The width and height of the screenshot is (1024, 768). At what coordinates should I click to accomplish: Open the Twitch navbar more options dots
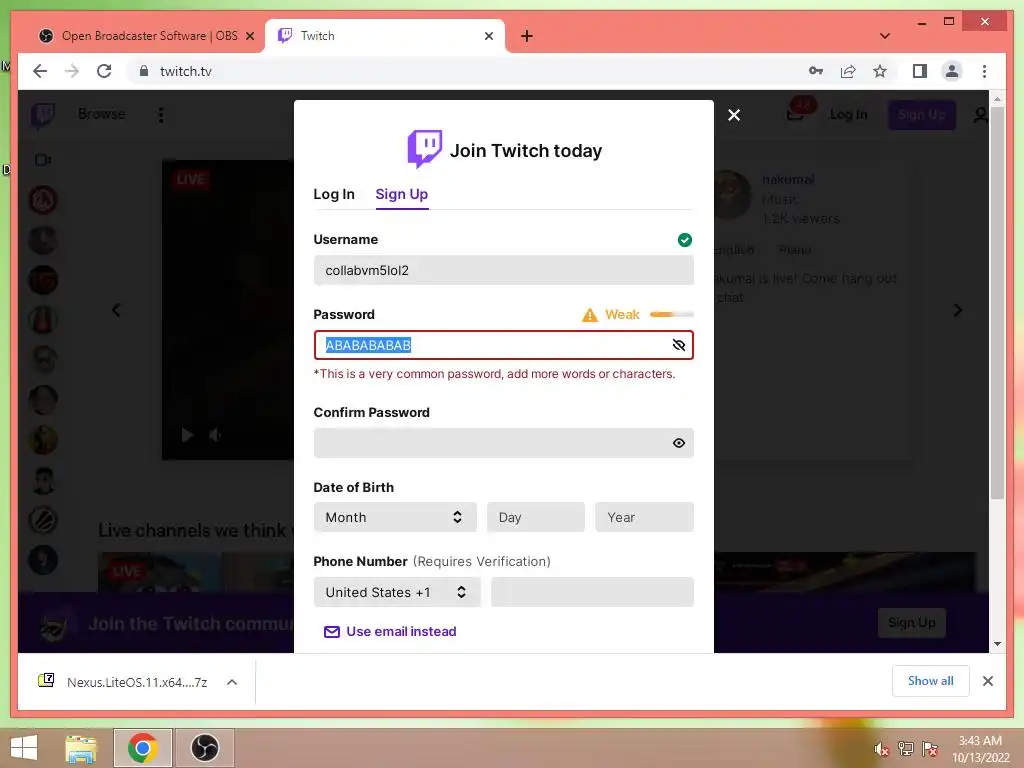(161, 115)
